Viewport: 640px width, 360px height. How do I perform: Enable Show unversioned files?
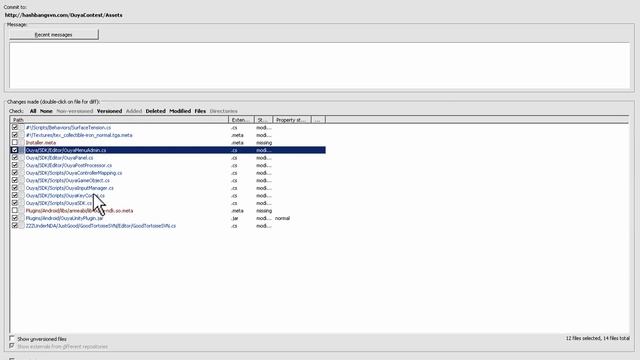click(x=12, y=339)
